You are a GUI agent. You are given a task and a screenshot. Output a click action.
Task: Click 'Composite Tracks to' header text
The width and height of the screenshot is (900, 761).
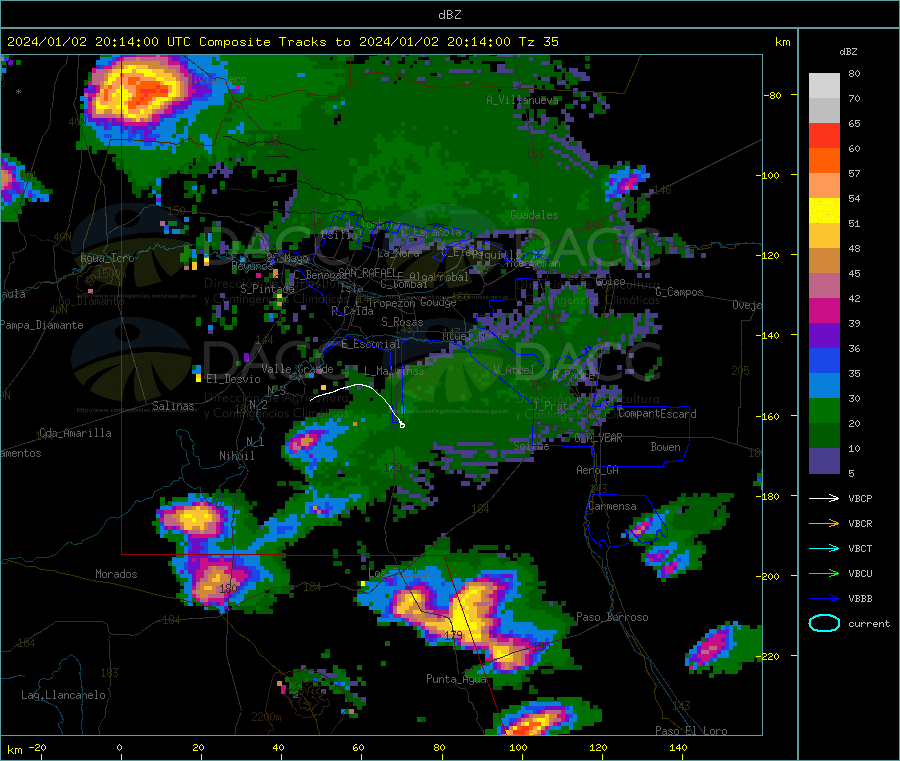274,41
